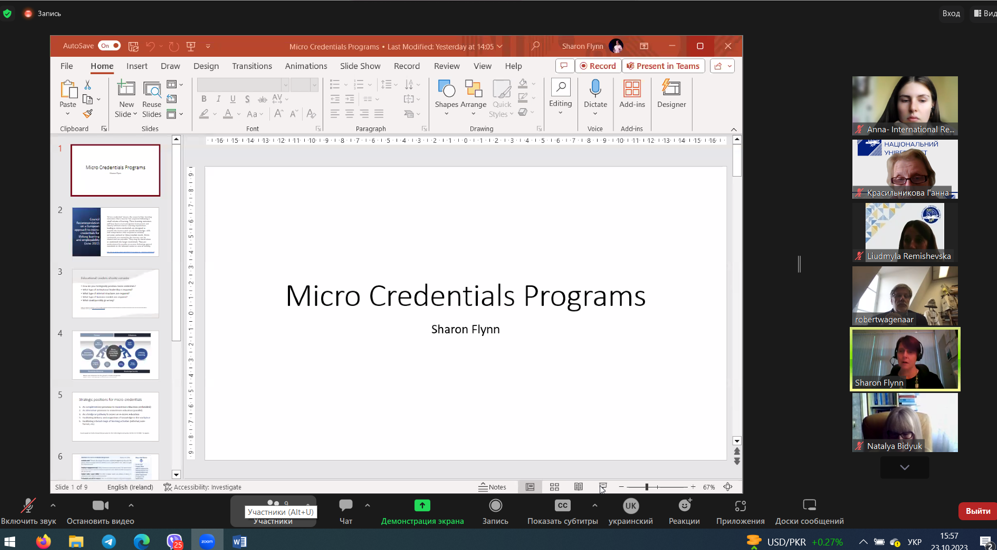This screenshot has height=550, width=997.
Task: Open the Editing dropdown in ribbon
Action: tap(560, 95)
